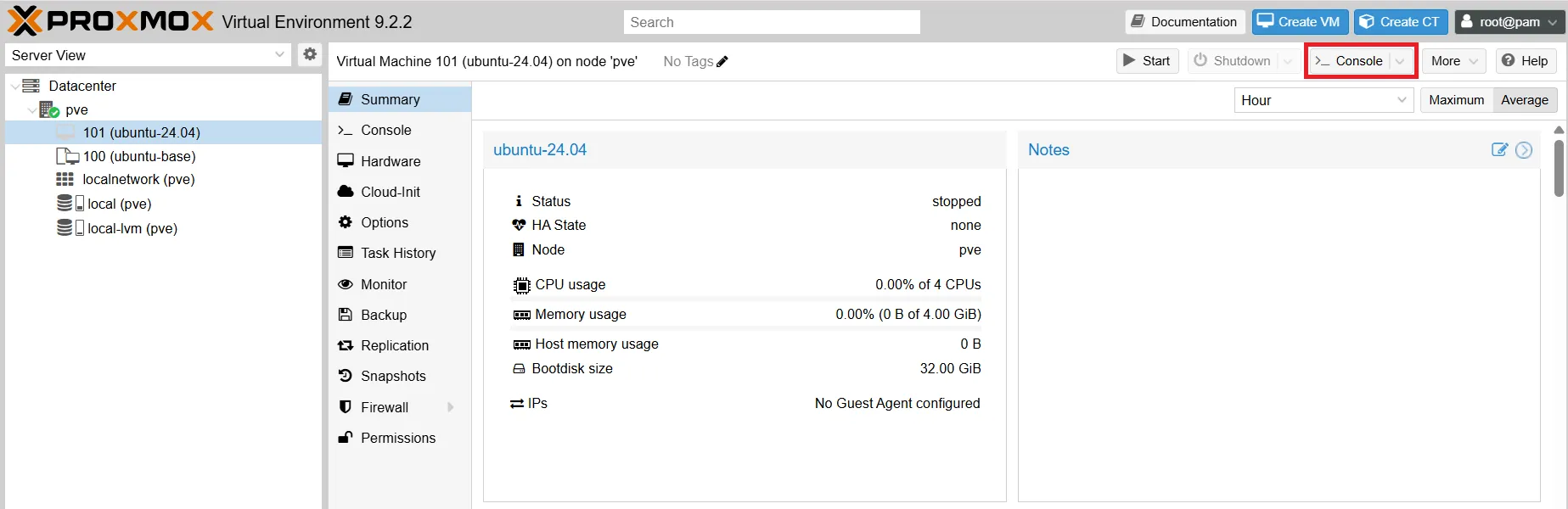
Task: Open the Cloud-Init section
Action: [x=400, y=192]
